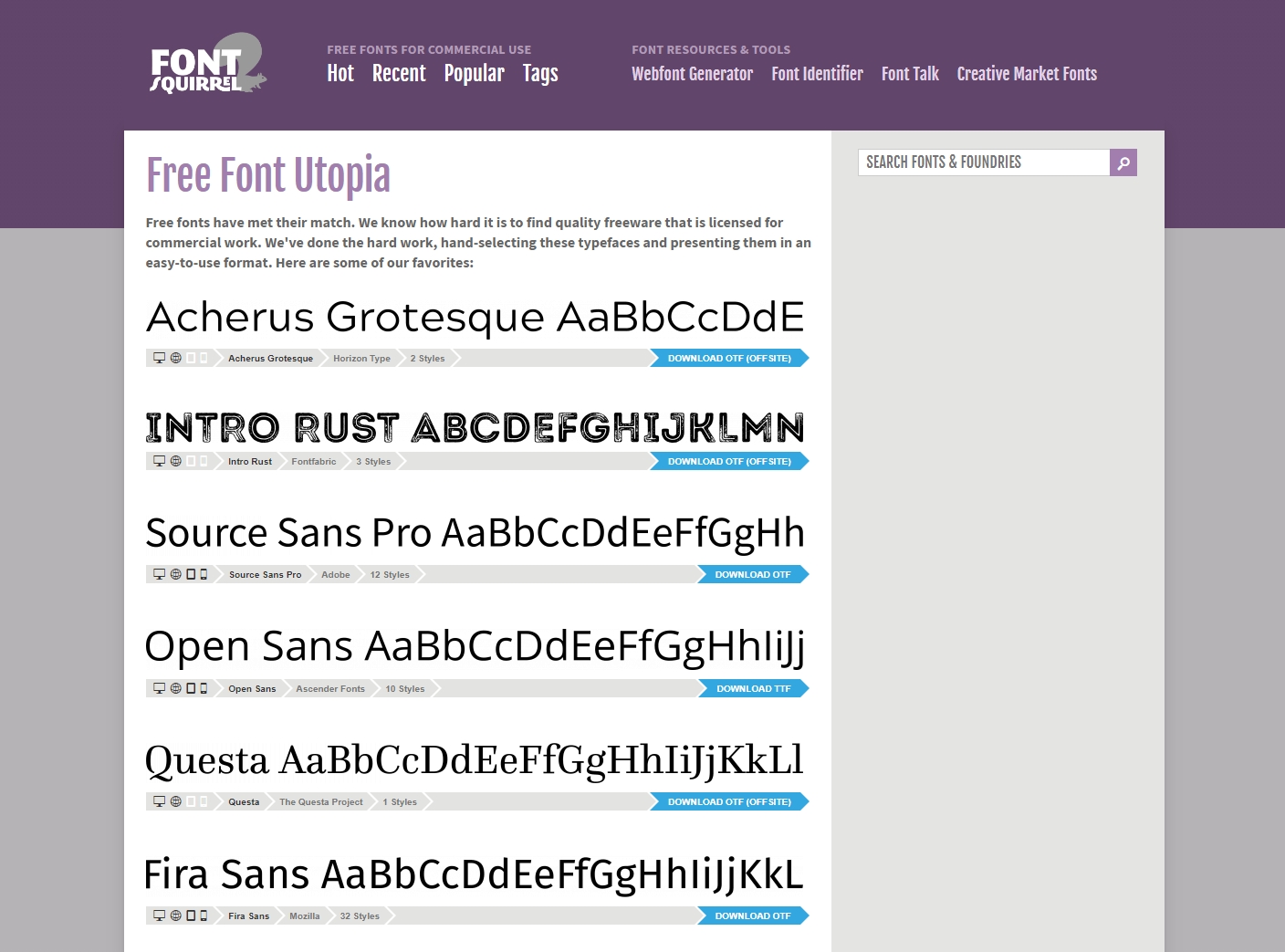
Task: Click web globe icon in Source Sans Pro row
Action: pos(176,574)
